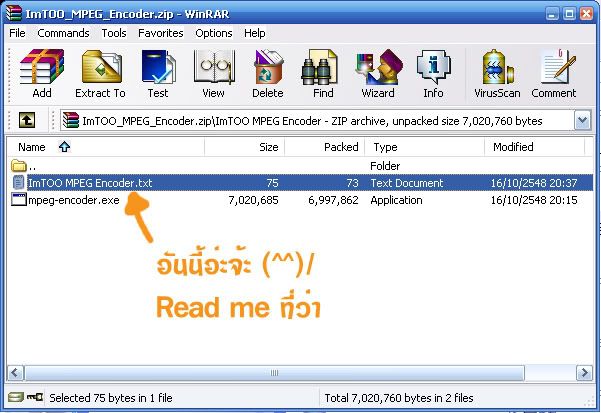Click 'Total 7,020,760 bytes in 2 files' status
Image resolution: width=601 pixels, height=413 pixels.
(399, 398)
